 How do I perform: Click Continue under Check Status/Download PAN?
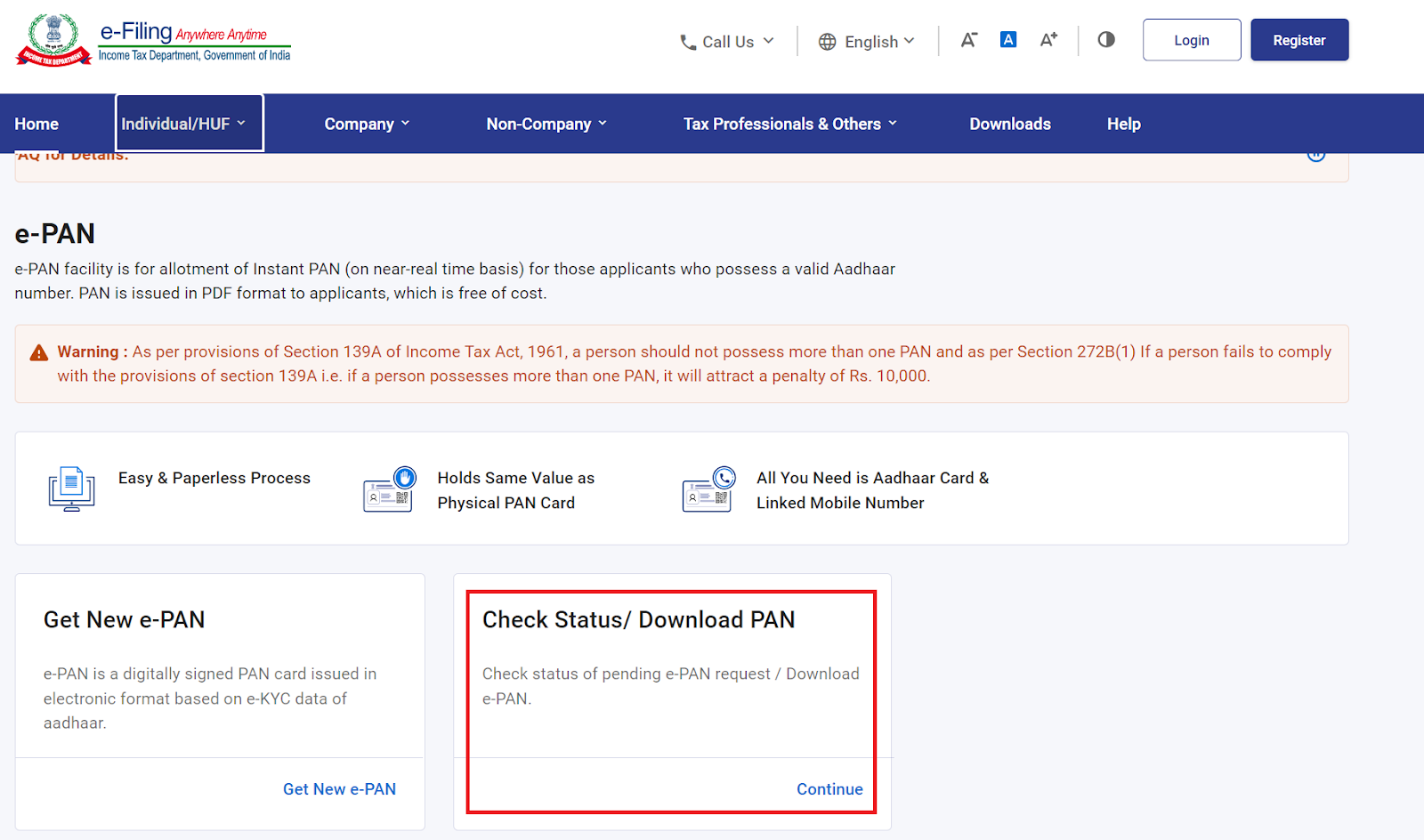point(829,789)
